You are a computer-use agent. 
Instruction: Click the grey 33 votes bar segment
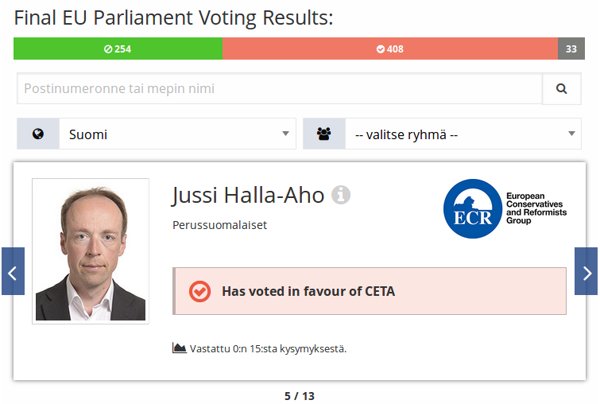(571, 49)
